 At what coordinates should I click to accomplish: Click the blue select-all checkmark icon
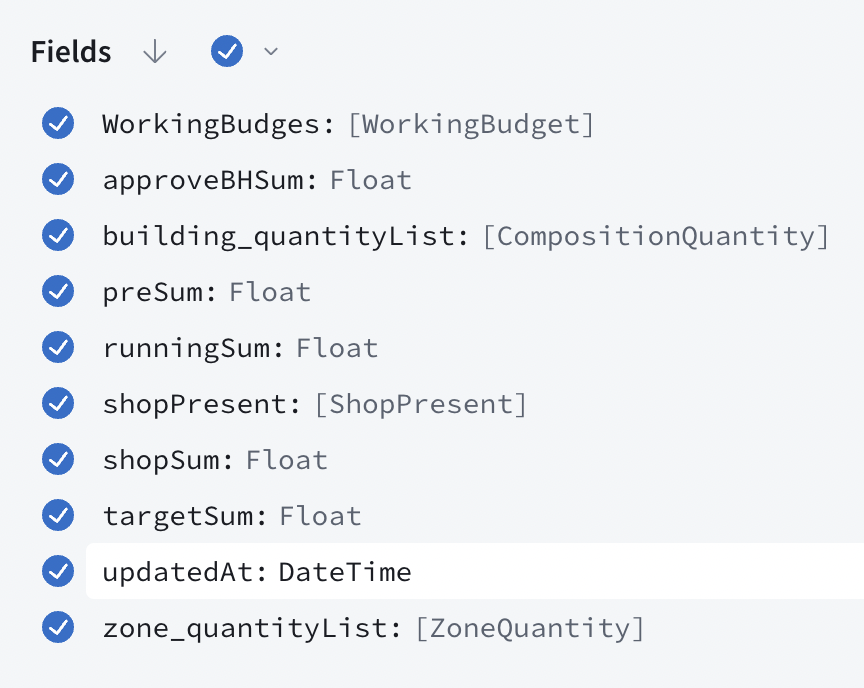[x=227, y=51]
